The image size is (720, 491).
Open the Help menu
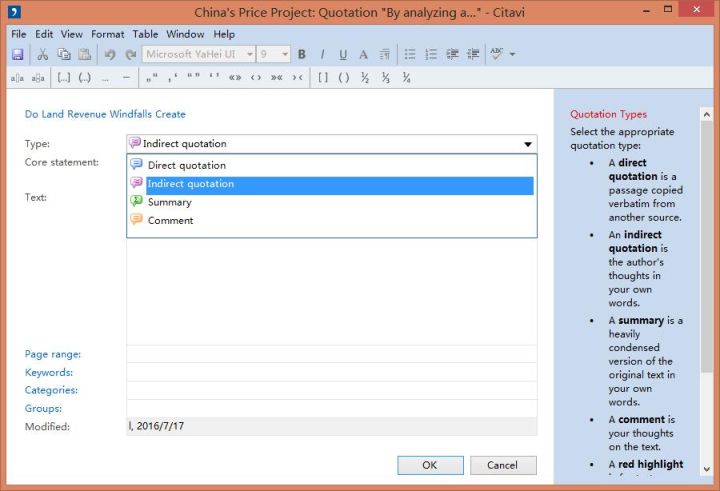(224, 34)
